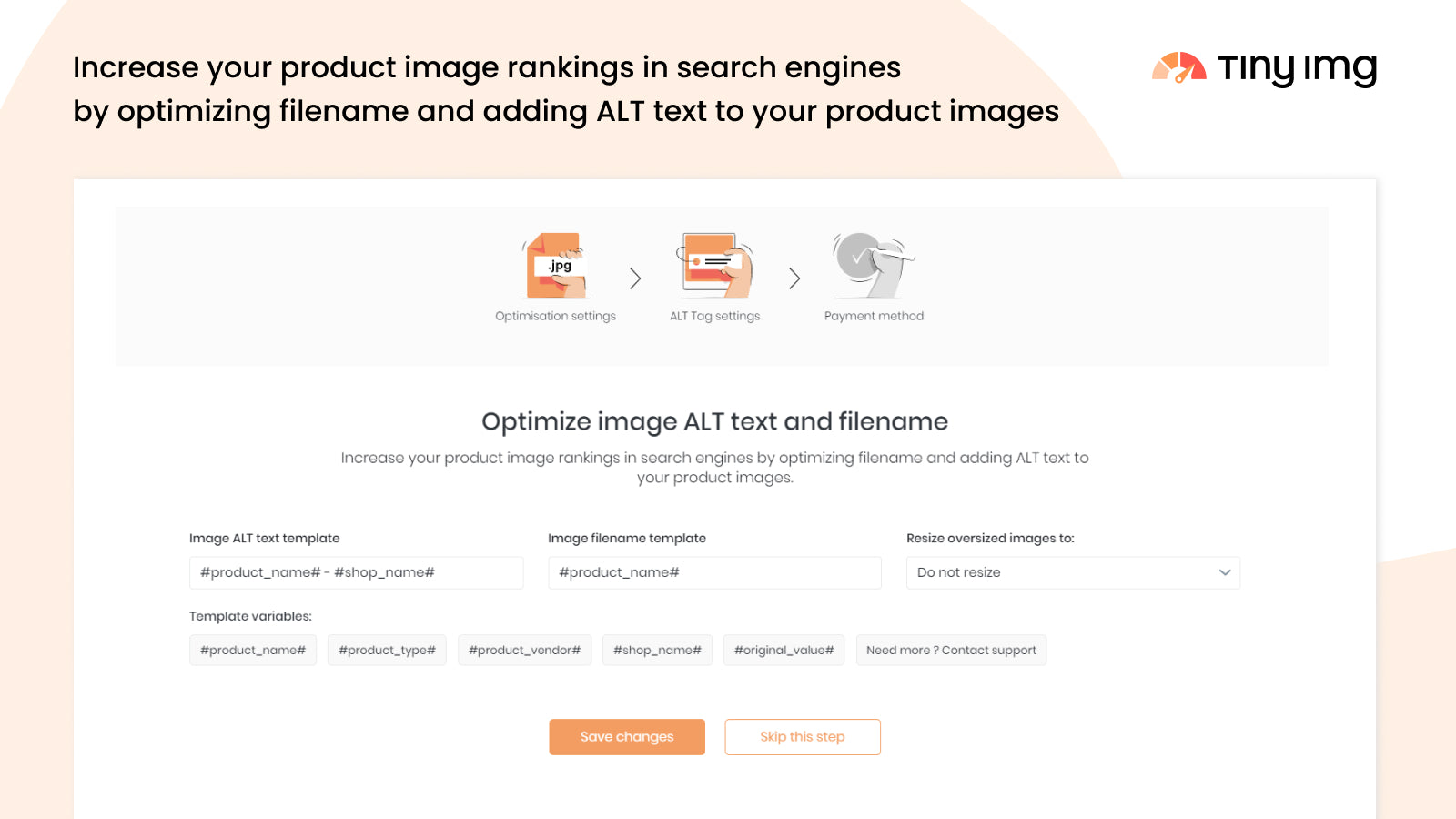Screen dimensions: 1456x819
Task: Click the Tiny IMG speedometer logo icon
Action: pyautogui.click(x=1178, y=68)
